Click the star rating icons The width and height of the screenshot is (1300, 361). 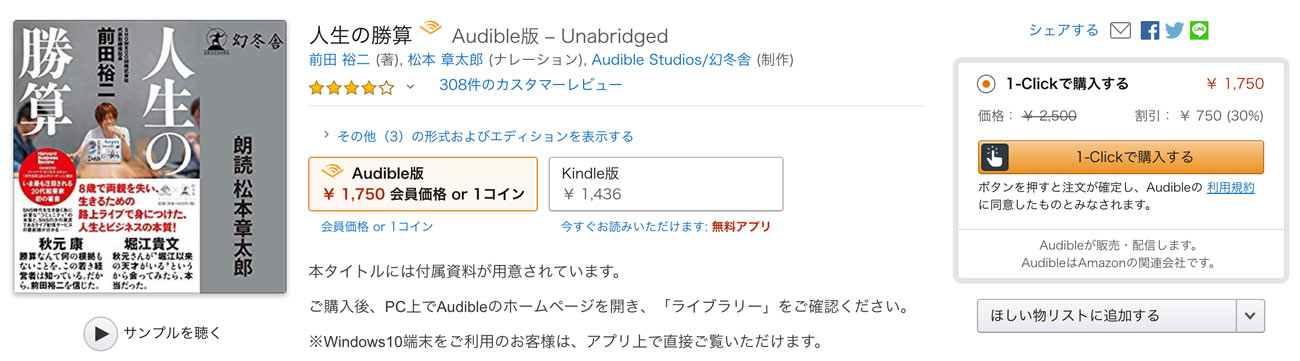(351, 87)
